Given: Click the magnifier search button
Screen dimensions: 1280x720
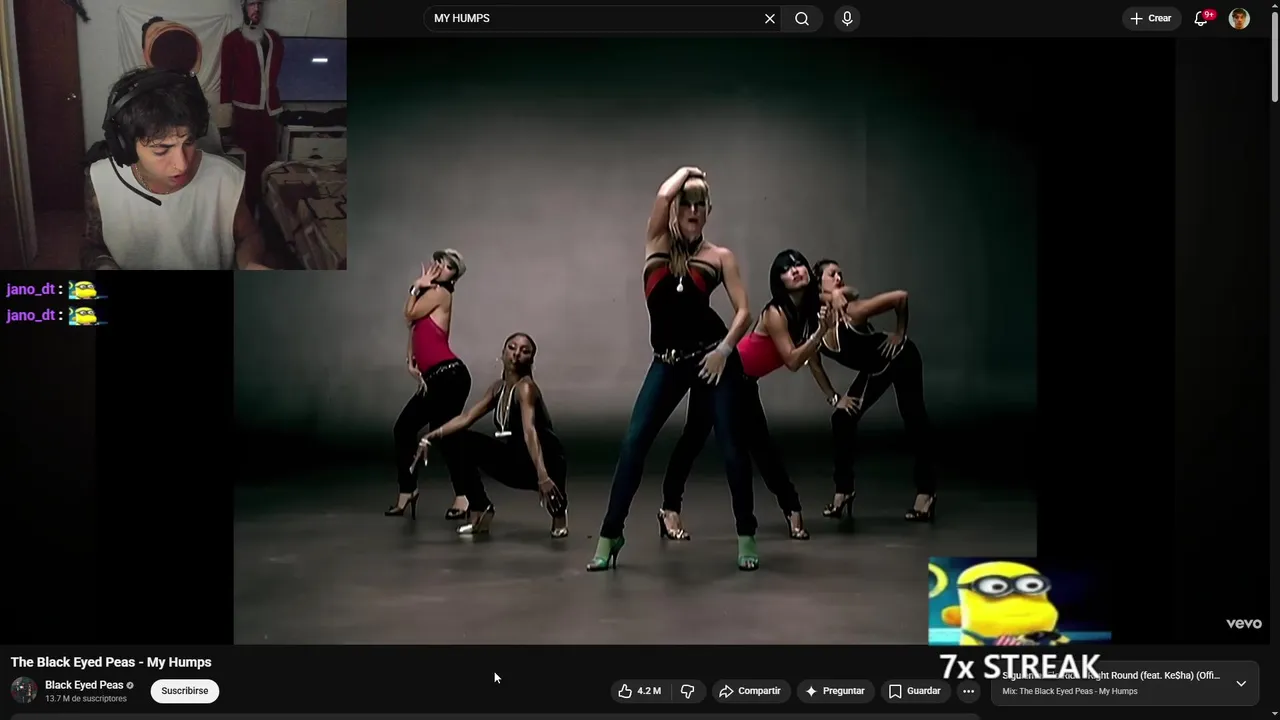Looking at the screenshot, I should (x=802, y=18).
